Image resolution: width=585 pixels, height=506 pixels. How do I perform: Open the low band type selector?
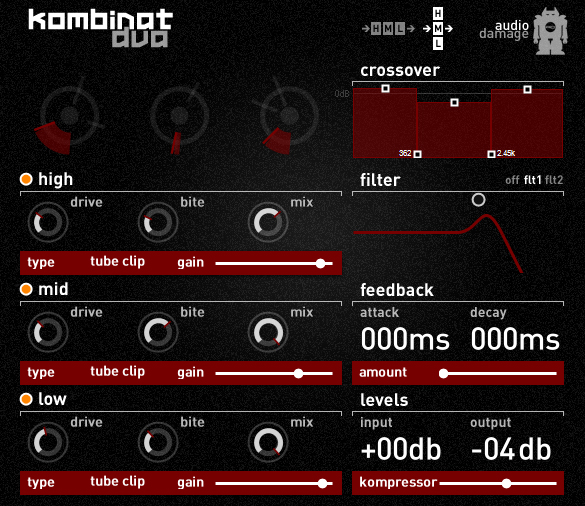pos(117,482)
